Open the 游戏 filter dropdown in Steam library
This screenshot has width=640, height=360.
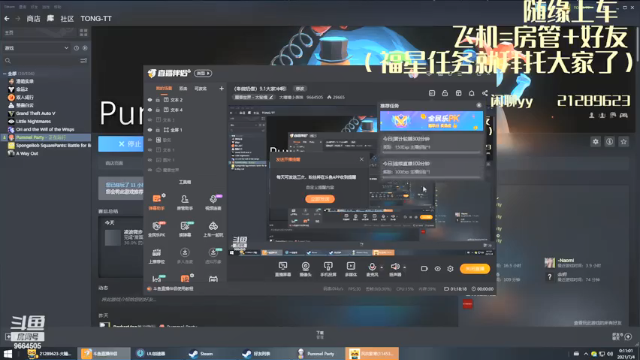[x=36, y=48]
